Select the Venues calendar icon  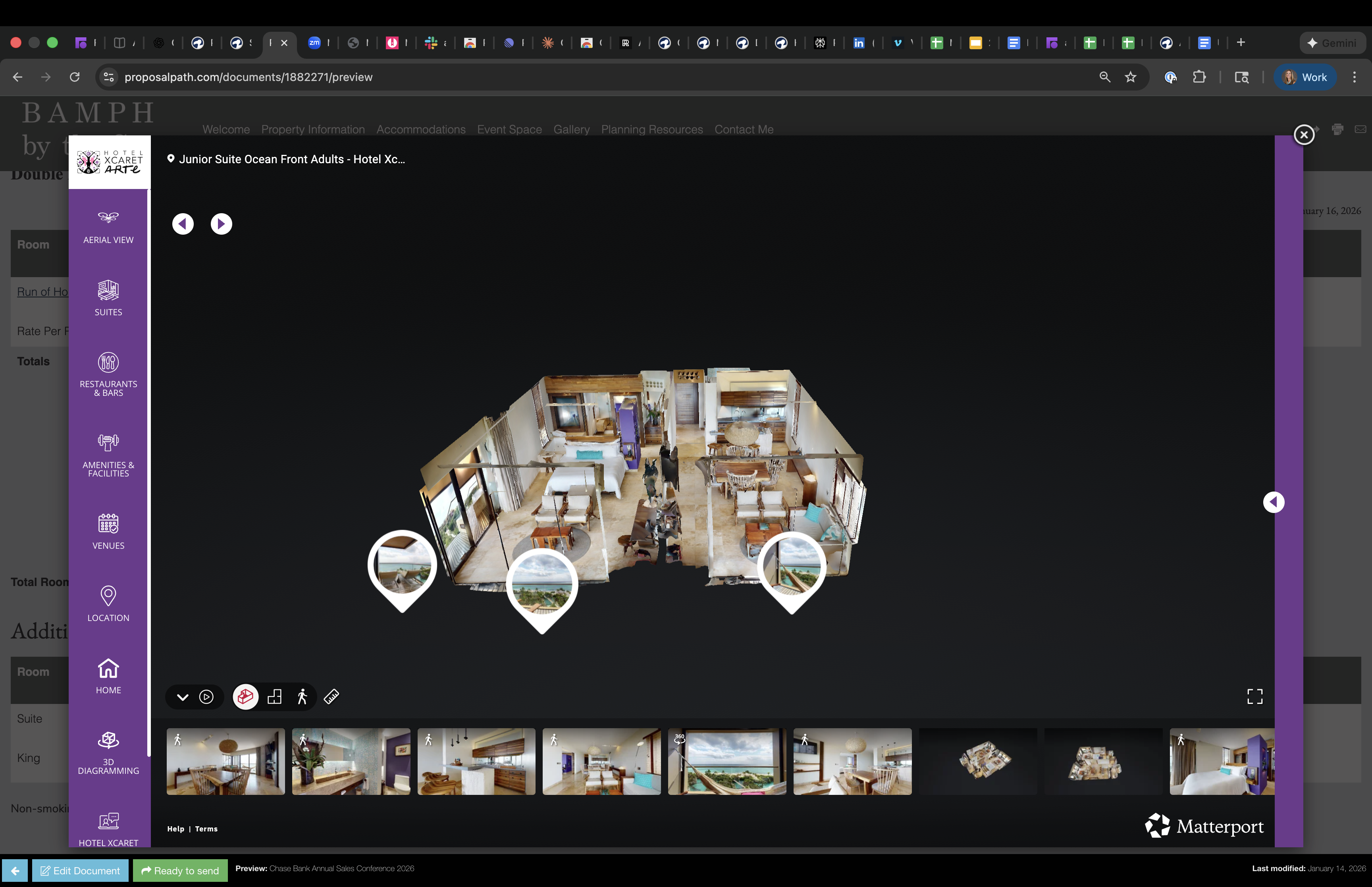click(x=108, y=530)
